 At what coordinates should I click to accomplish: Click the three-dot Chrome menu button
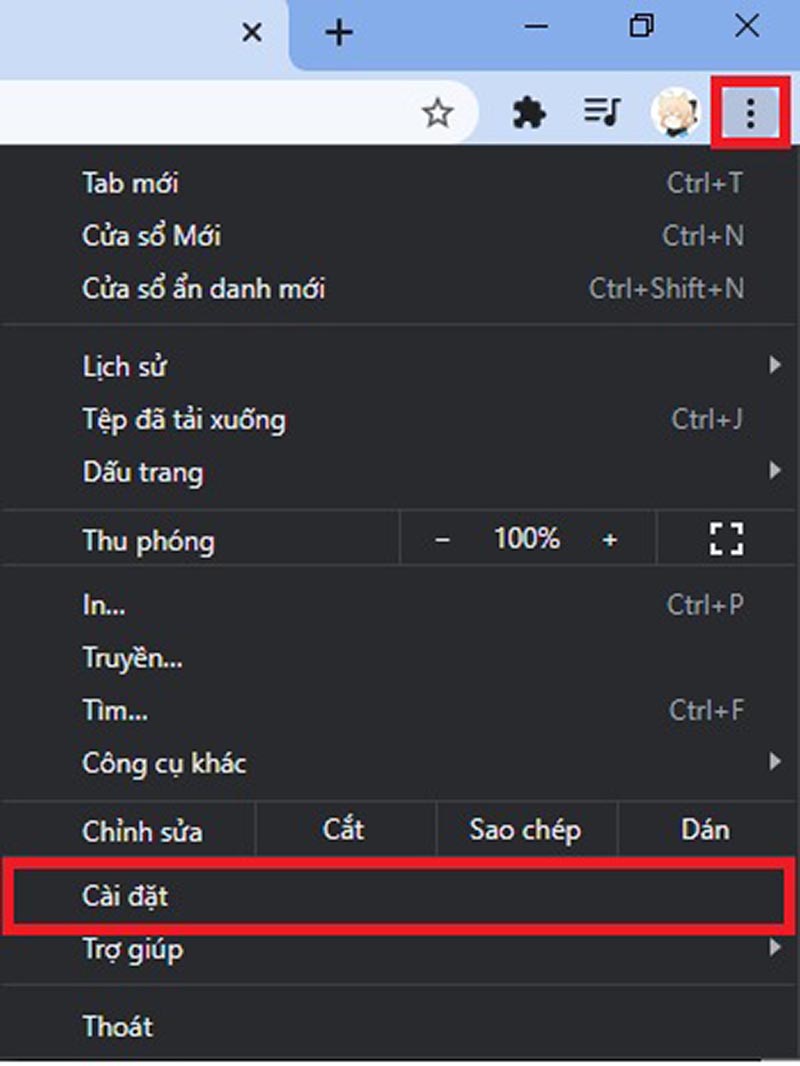click(750, 112)
